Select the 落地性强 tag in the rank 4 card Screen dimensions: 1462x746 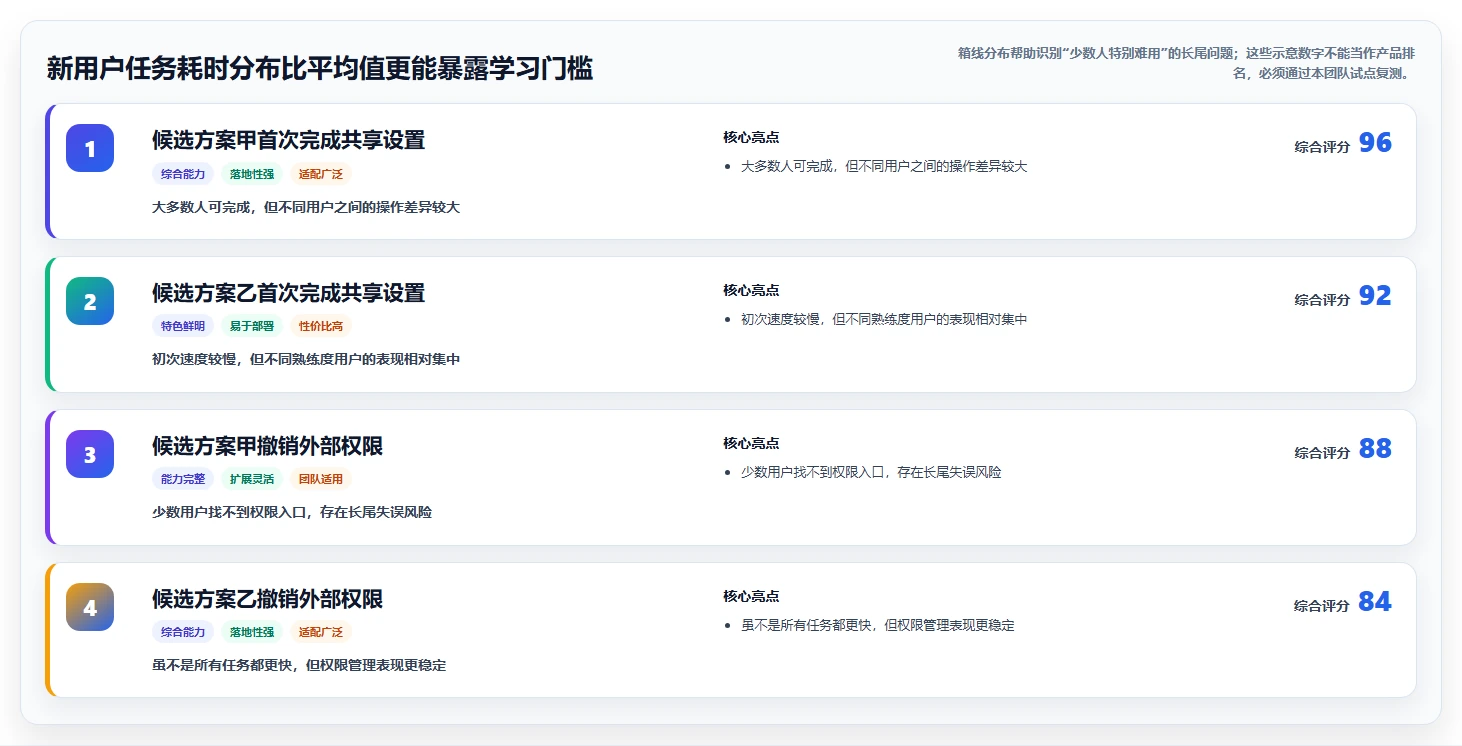point(252,632)
